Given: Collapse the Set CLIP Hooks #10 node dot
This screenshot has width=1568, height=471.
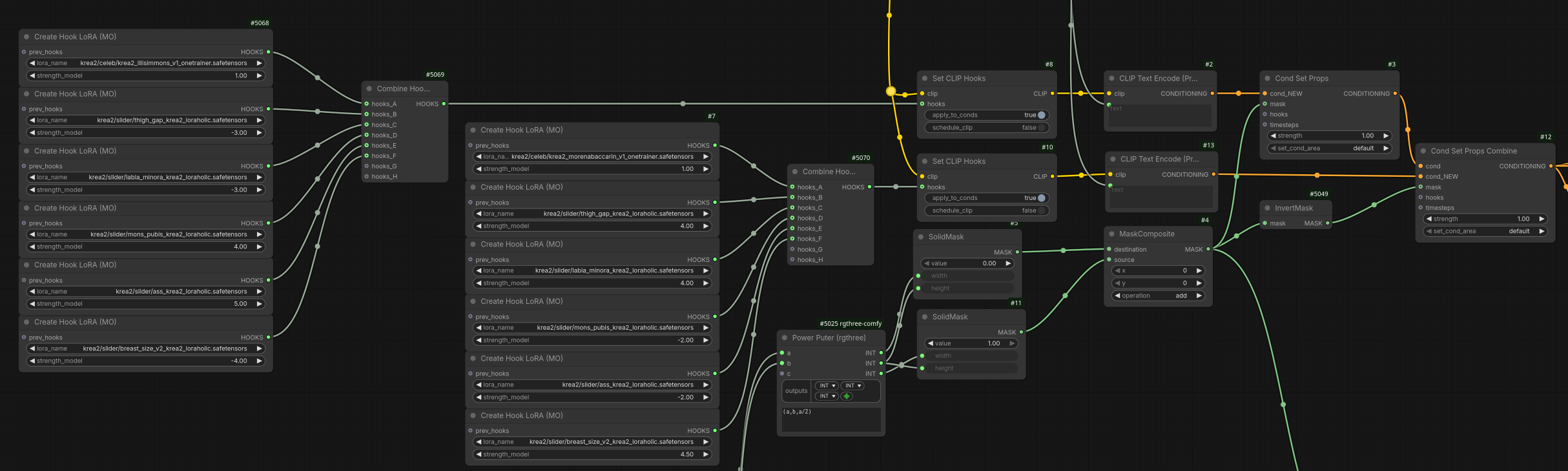Looking at the screenshot, I should point(925,161).
